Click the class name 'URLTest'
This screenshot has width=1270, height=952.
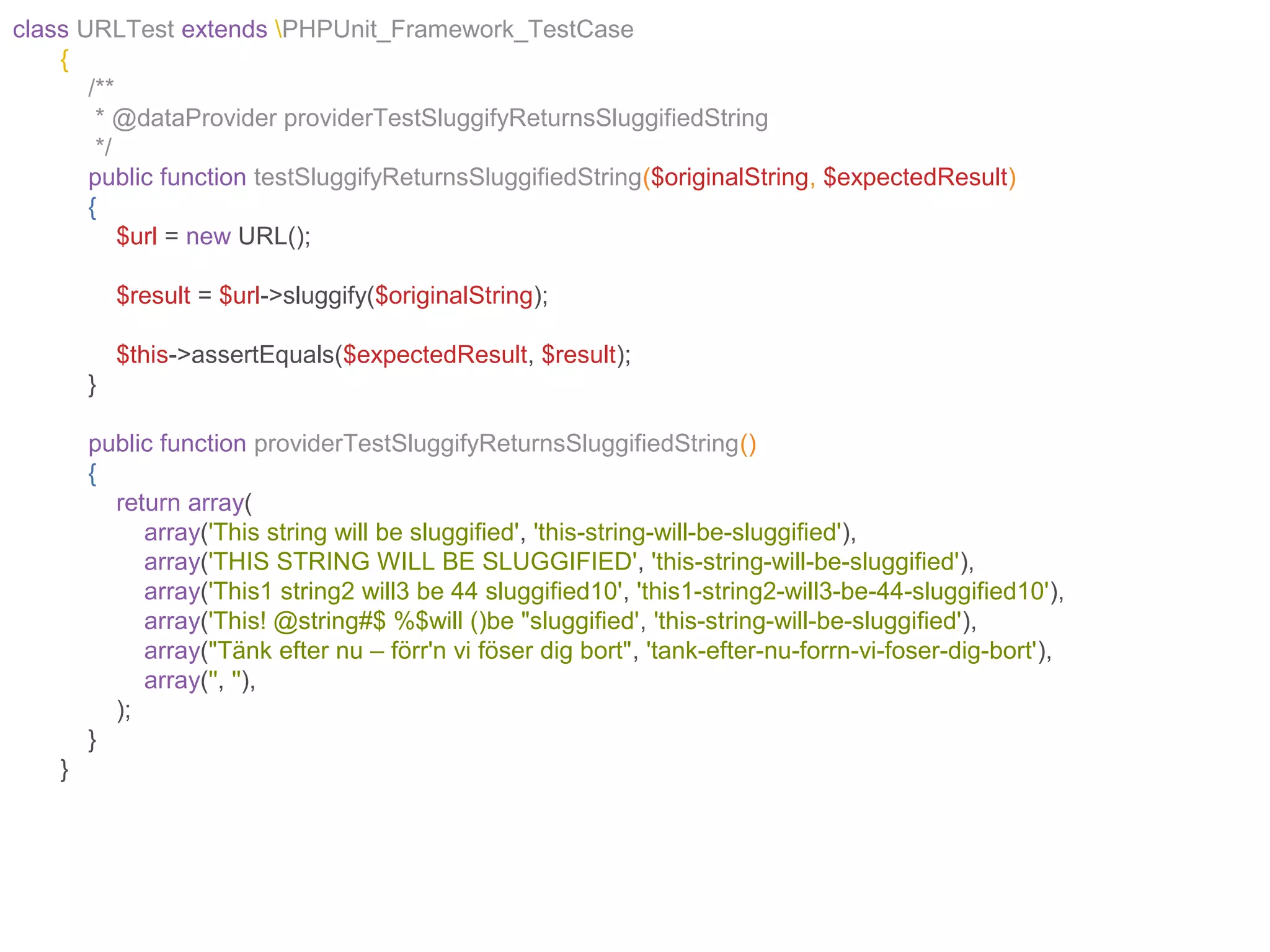pyautogui.click(x=125, y=29)
